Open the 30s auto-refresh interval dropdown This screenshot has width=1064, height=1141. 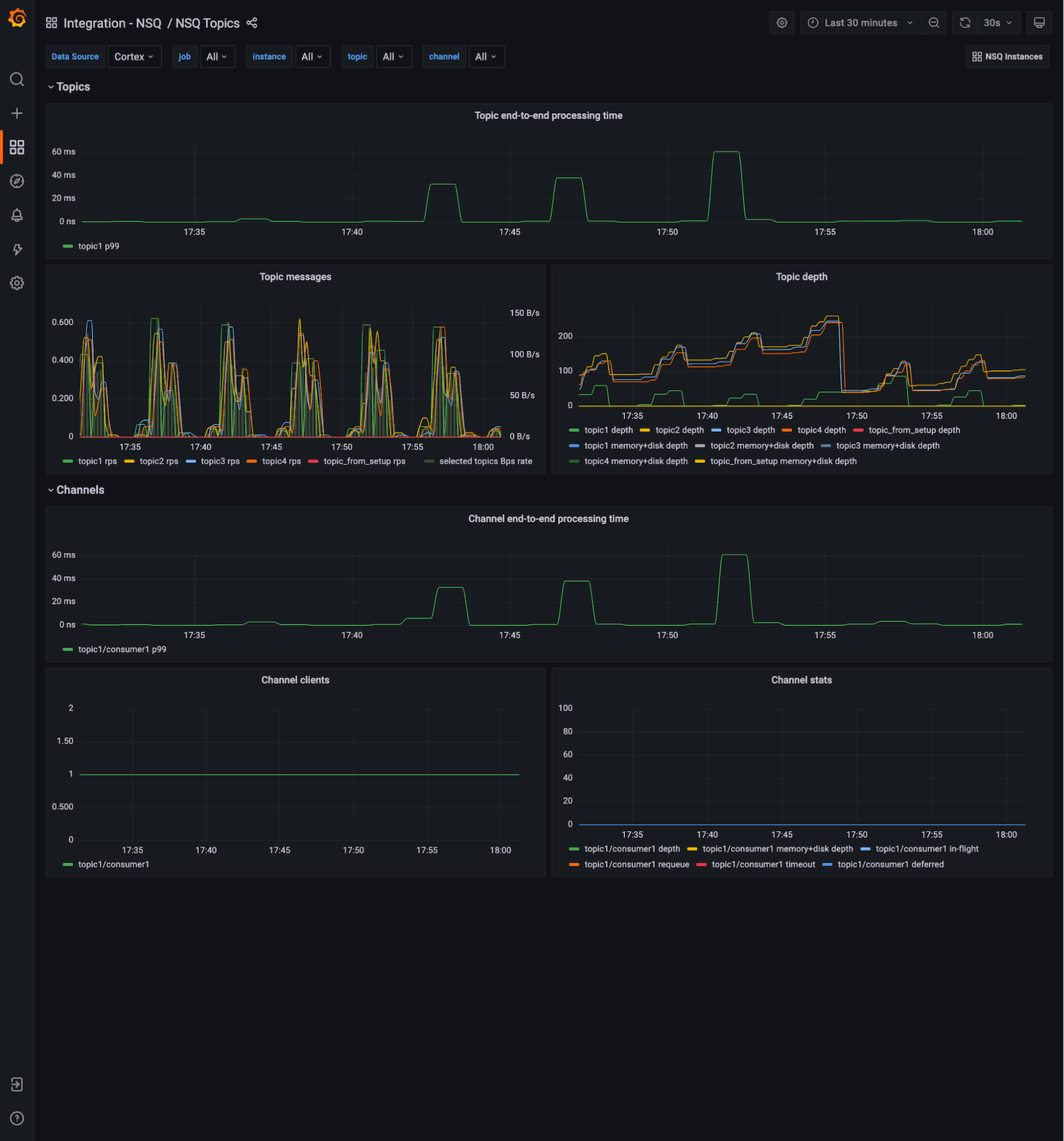point(997,22)
